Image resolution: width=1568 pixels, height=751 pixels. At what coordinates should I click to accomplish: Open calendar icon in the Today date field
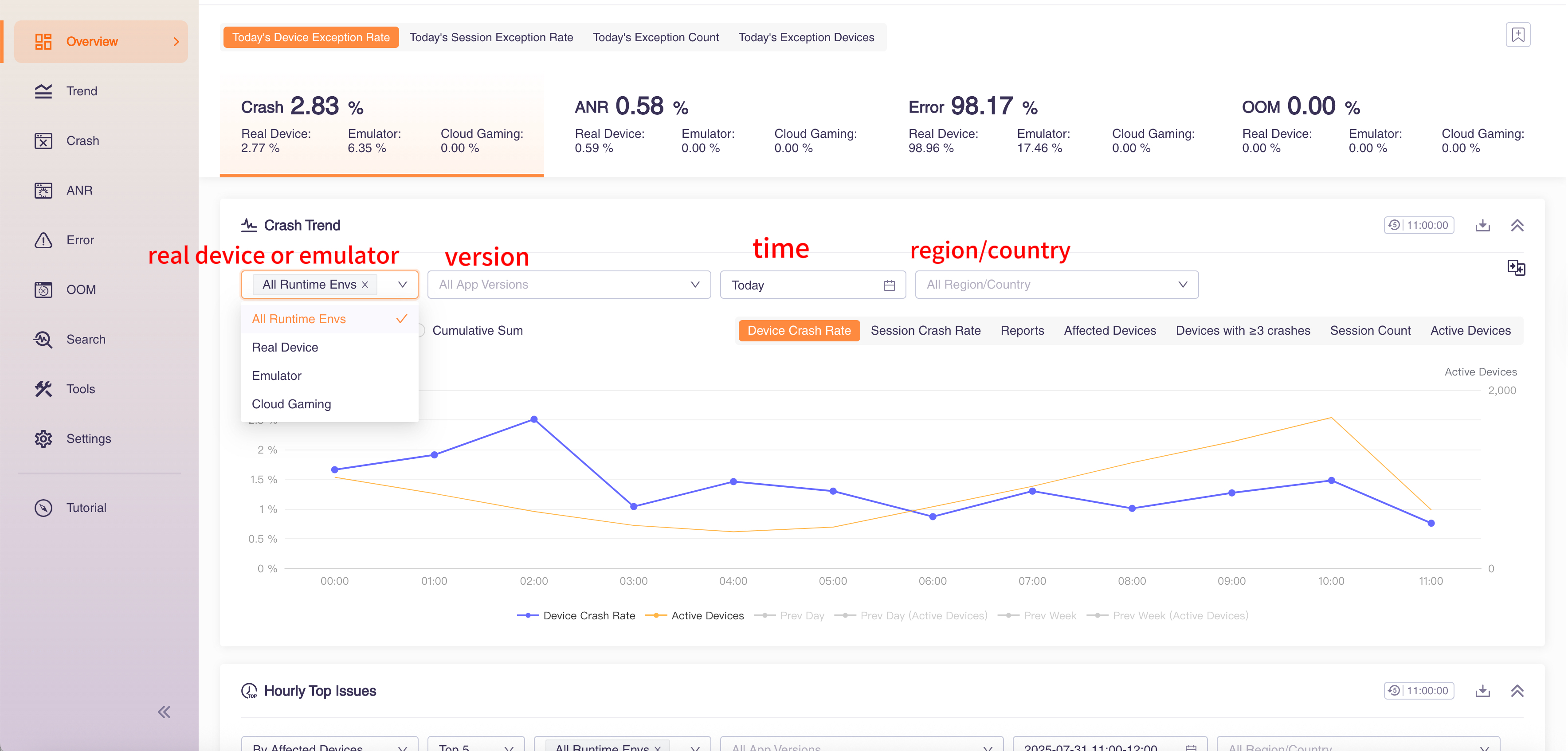(x=889, y=286)
